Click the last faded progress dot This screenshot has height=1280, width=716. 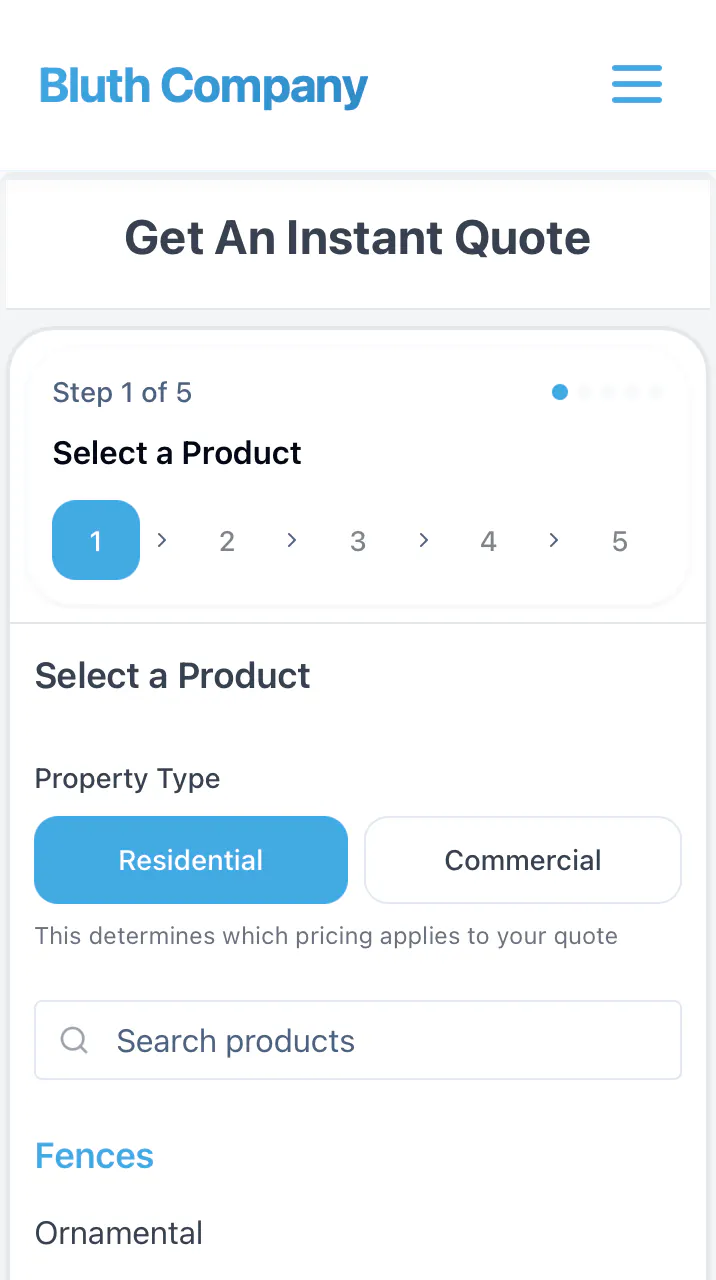(656, 392)
